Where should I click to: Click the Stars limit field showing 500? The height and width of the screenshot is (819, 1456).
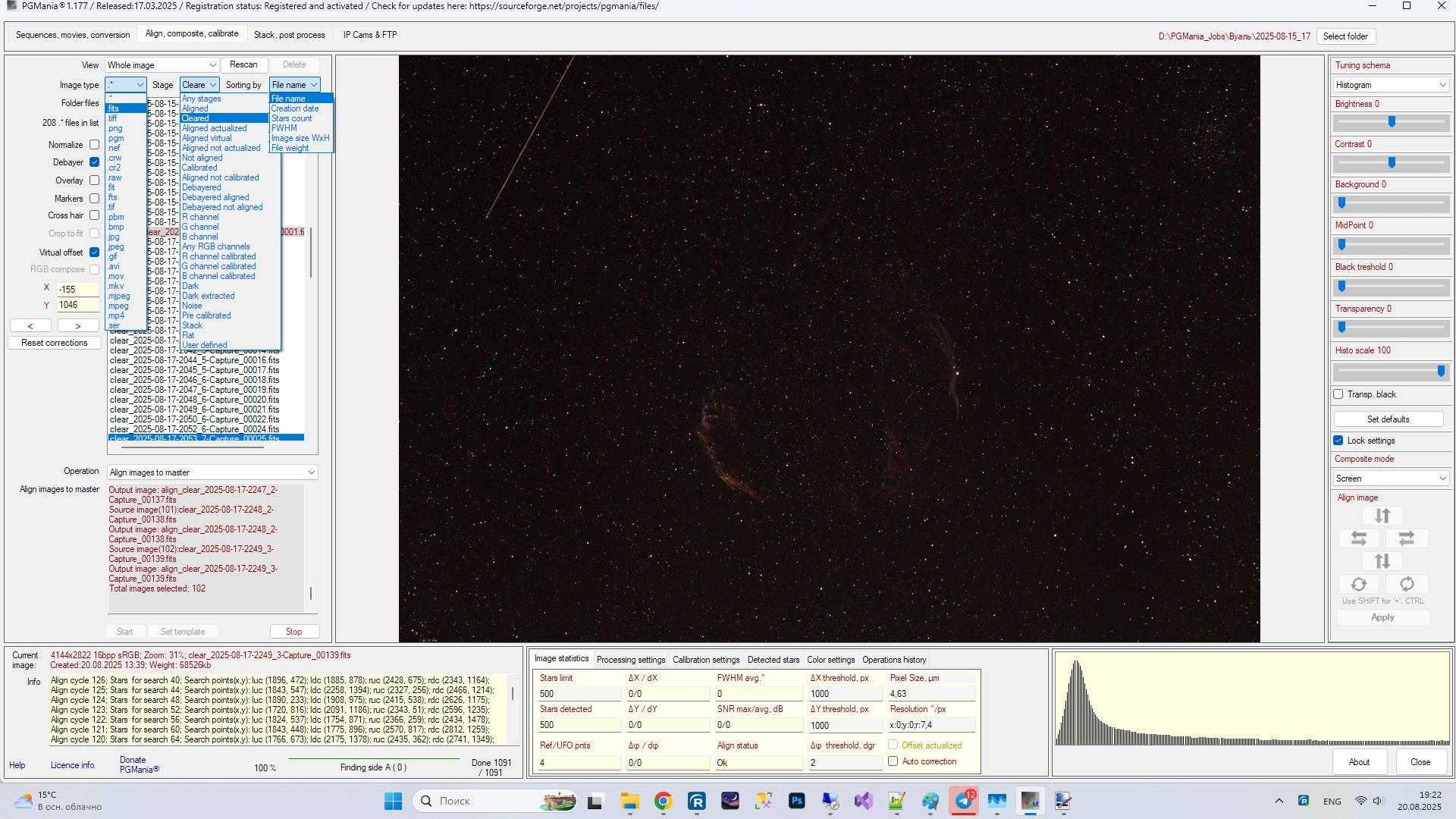(578, 694)
